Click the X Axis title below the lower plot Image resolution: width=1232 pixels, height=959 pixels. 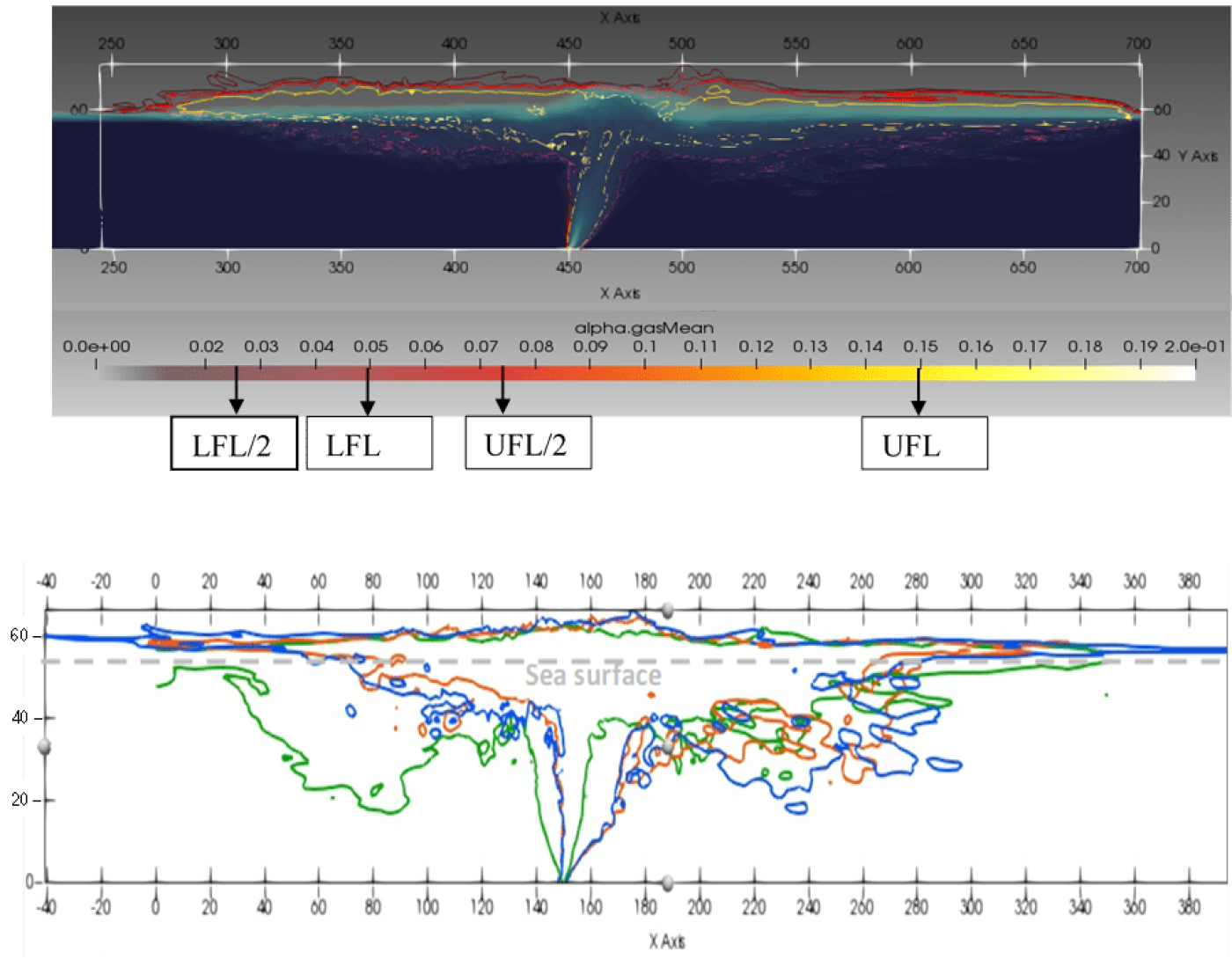(668, 941)
